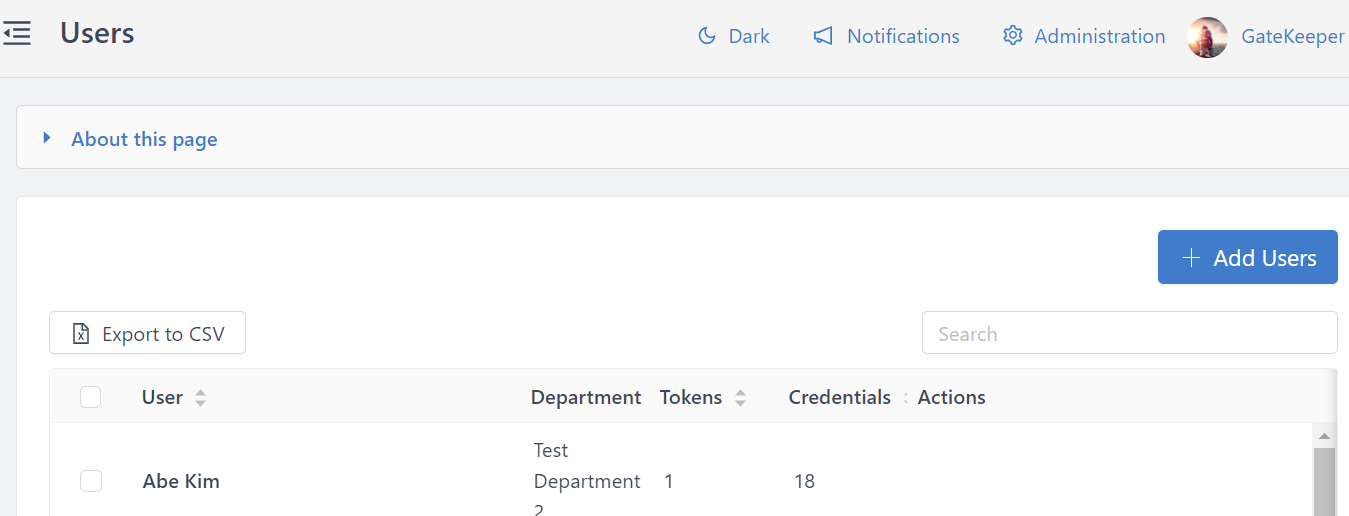
Task: Open the GateKeeper user menu
Action: coord(1292,36)
